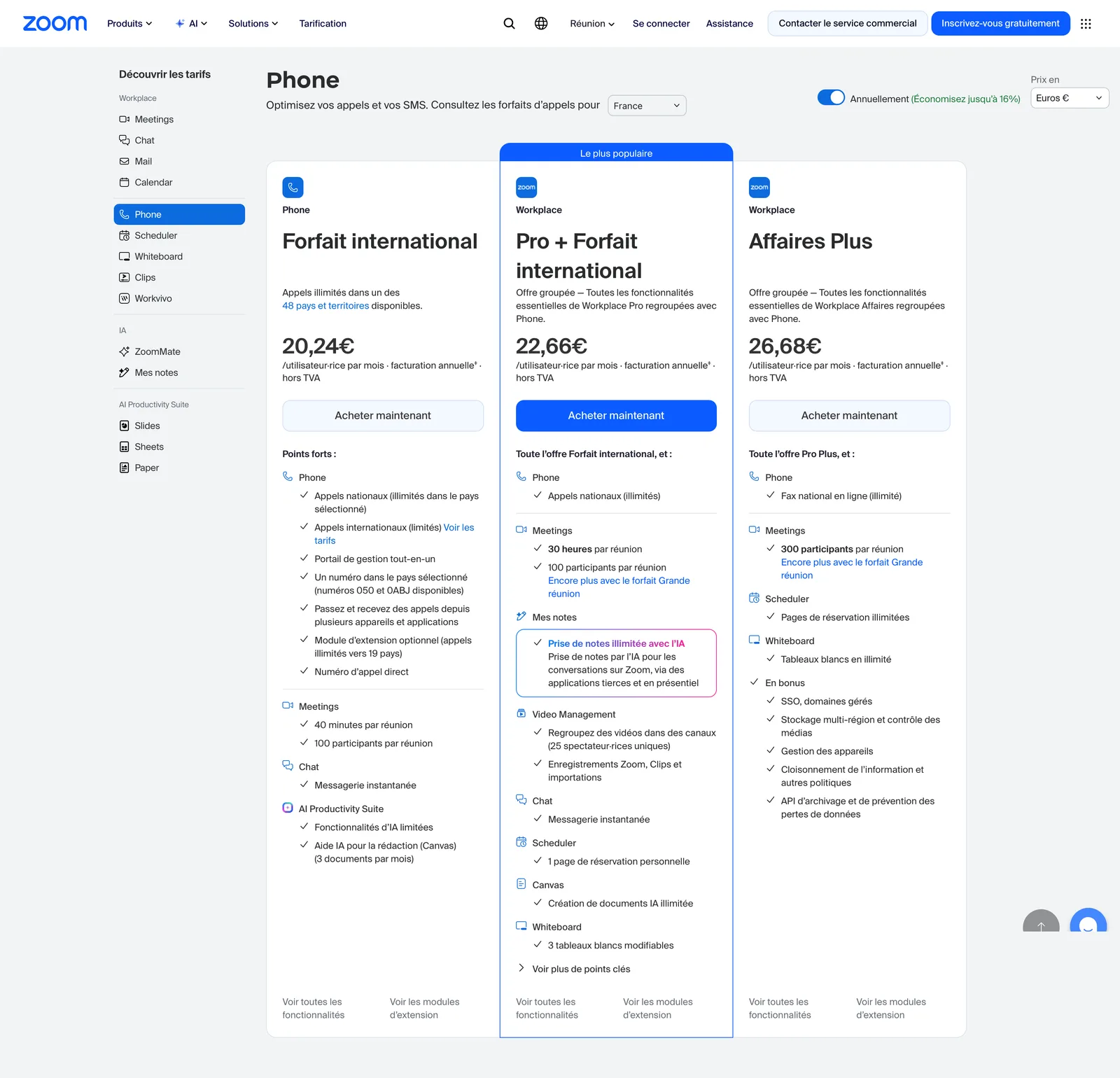This screenshot has width=1120, height=1078.
Task: Click the globe language icon
Action: pos(541,24)
